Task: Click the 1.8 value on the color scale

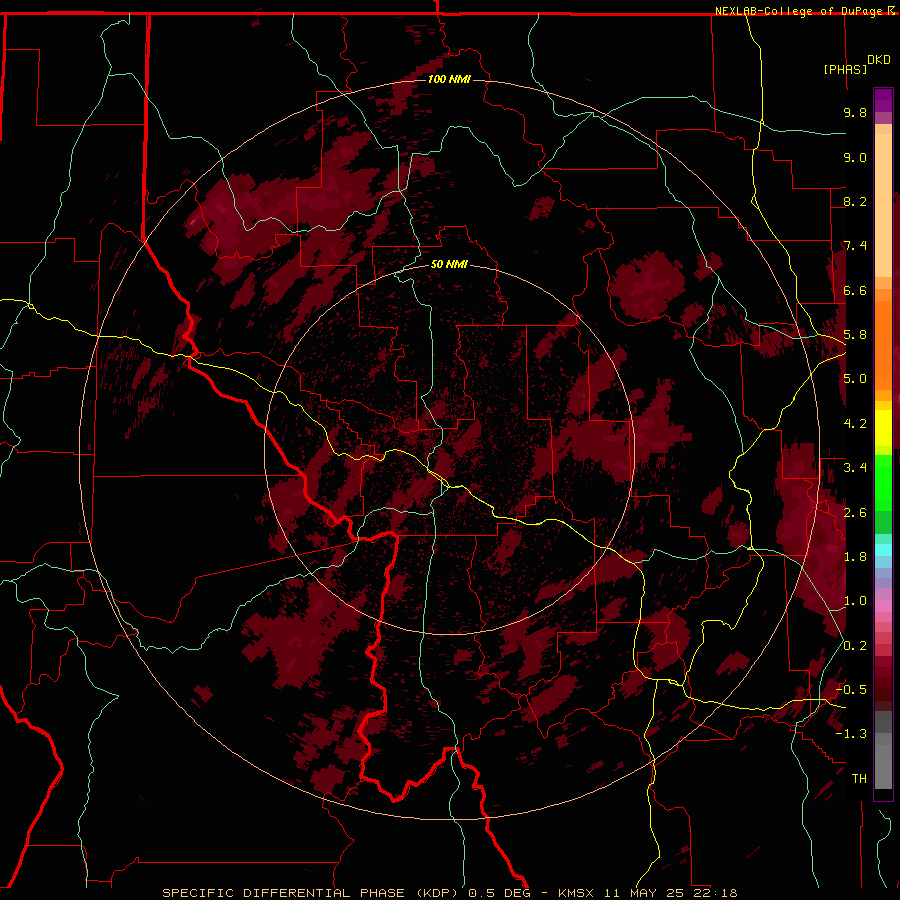Action: coord(855,557)
